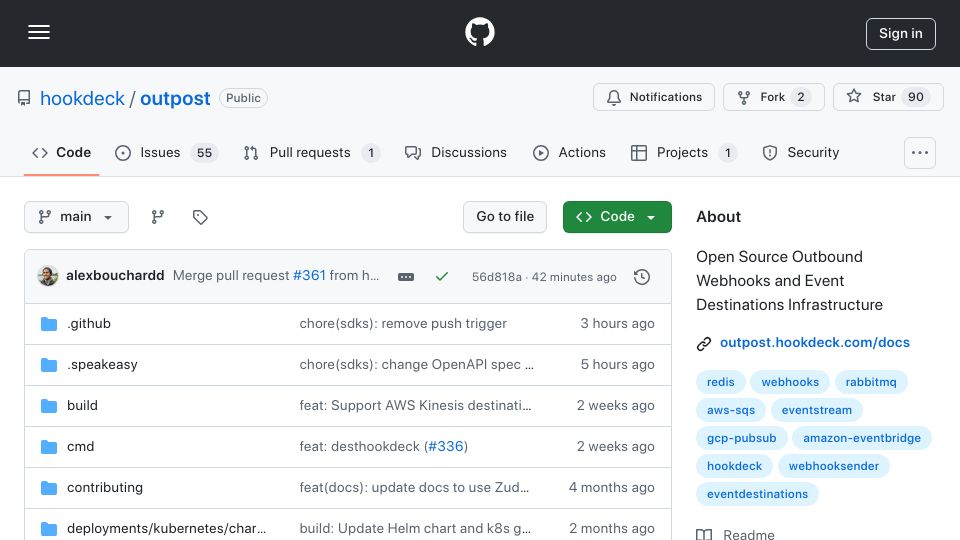Click the Notifications bell button
Screen dimensions: 960x540
[x=654, y=97]
